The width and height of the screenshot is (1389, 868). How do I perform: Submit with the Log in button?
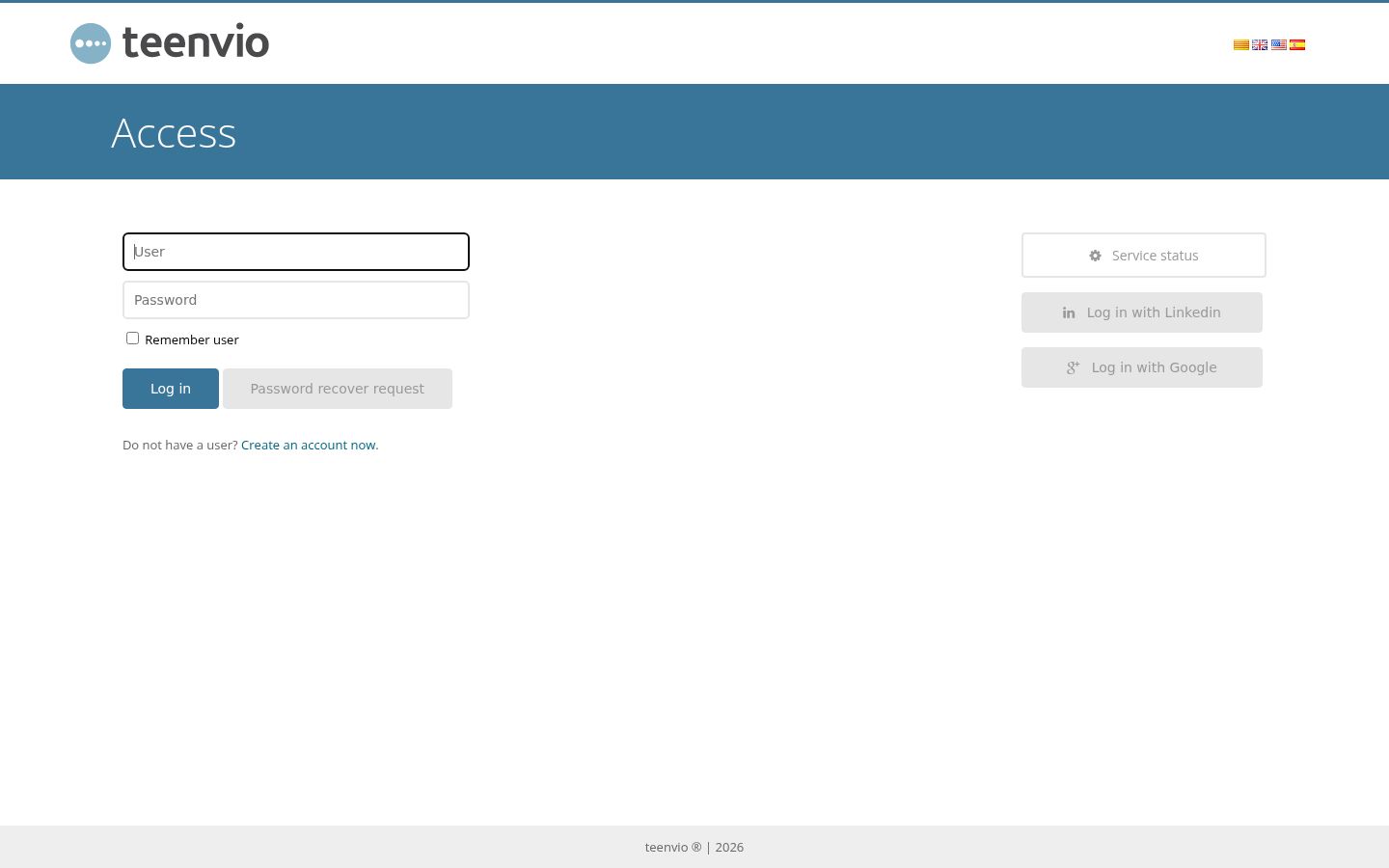point(171,389)
